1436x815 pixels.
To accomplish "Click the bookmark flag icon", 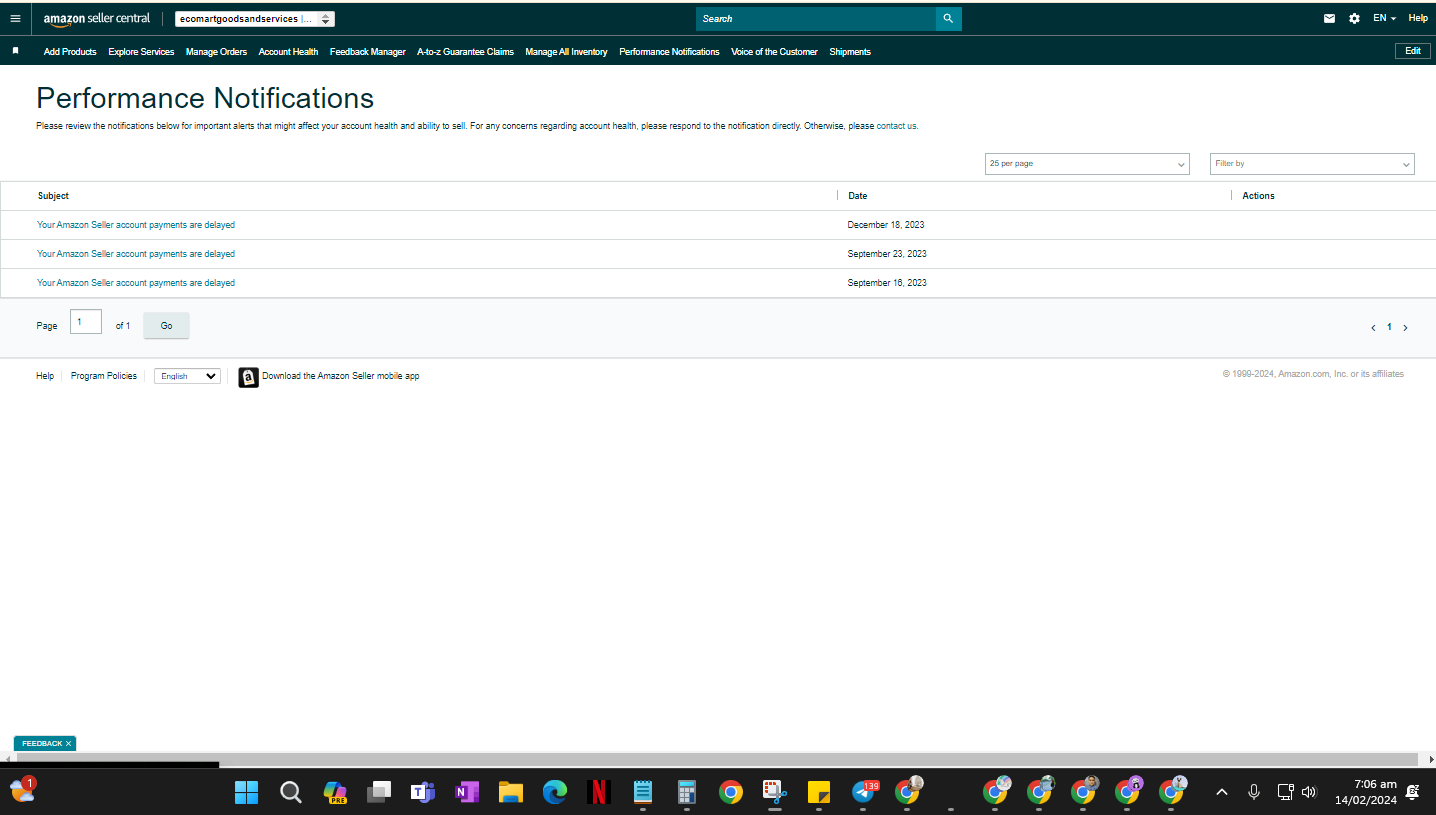I will pos(15,51).
